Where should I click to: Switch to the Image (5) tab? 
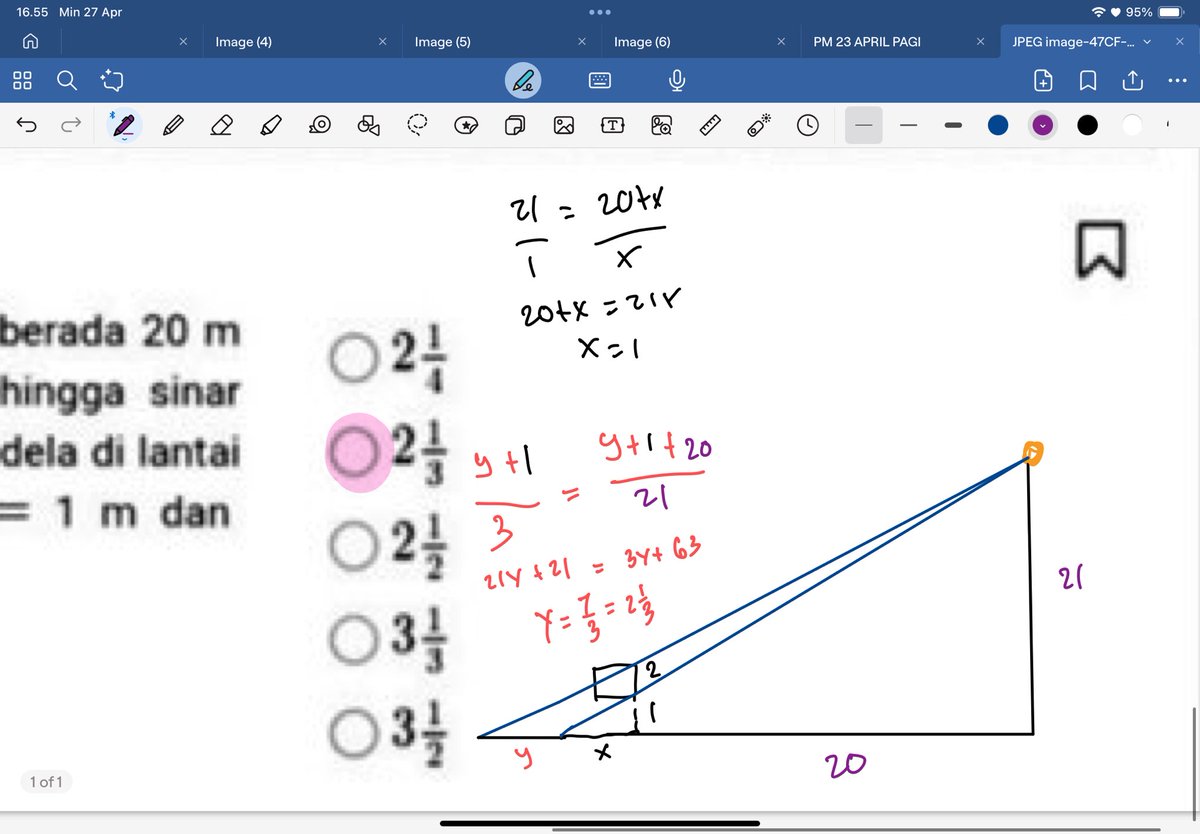(442, 42)
